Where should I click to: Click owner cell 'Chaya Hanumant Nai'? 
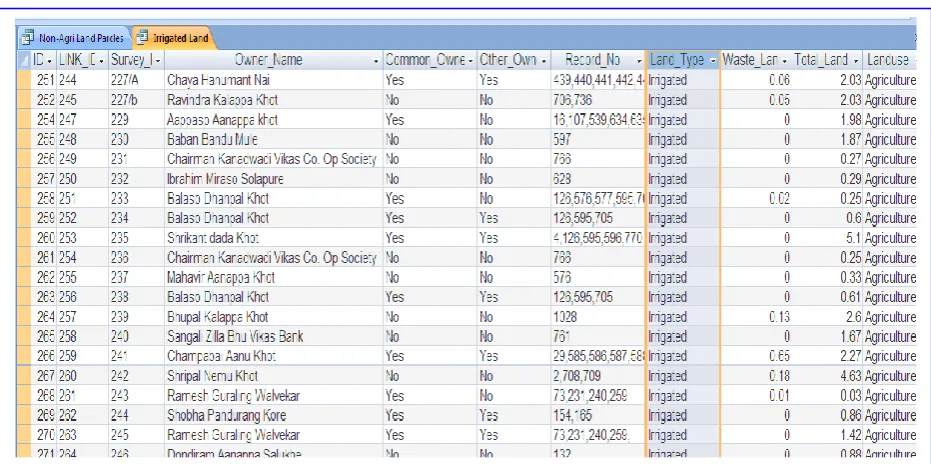274,80
